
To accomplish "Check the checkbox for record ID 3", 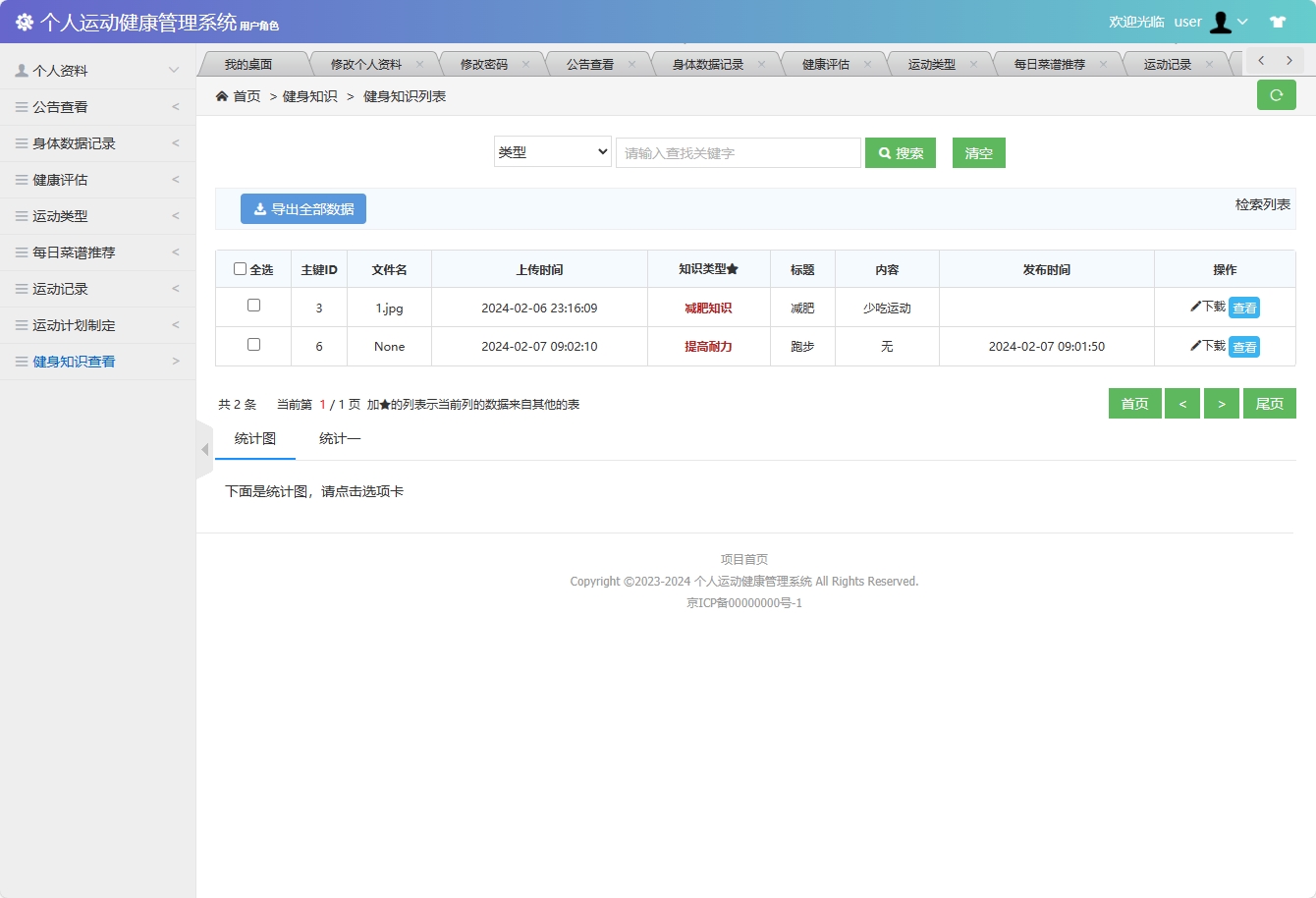I will click(x=253, y=307).
